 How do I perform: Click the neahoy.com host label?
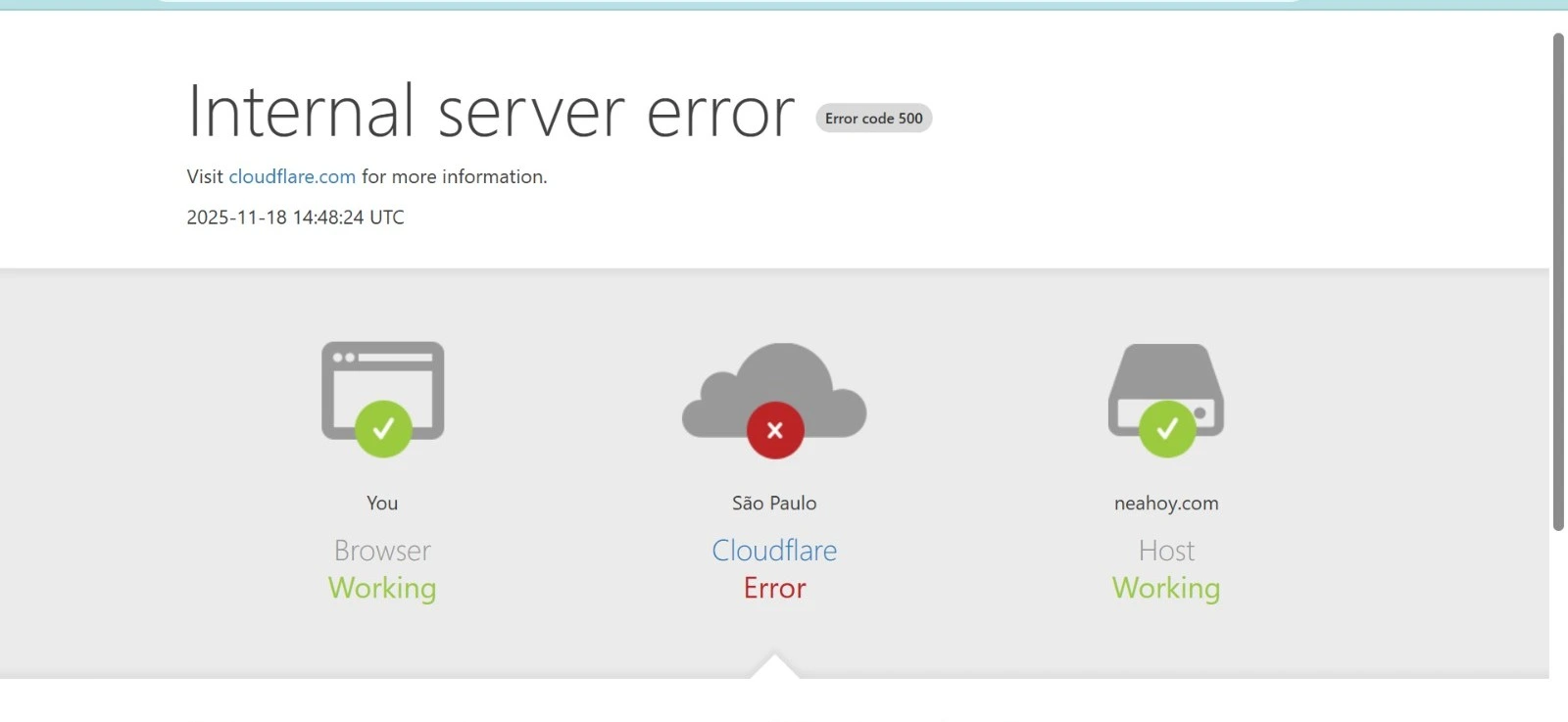(1166, 503)
